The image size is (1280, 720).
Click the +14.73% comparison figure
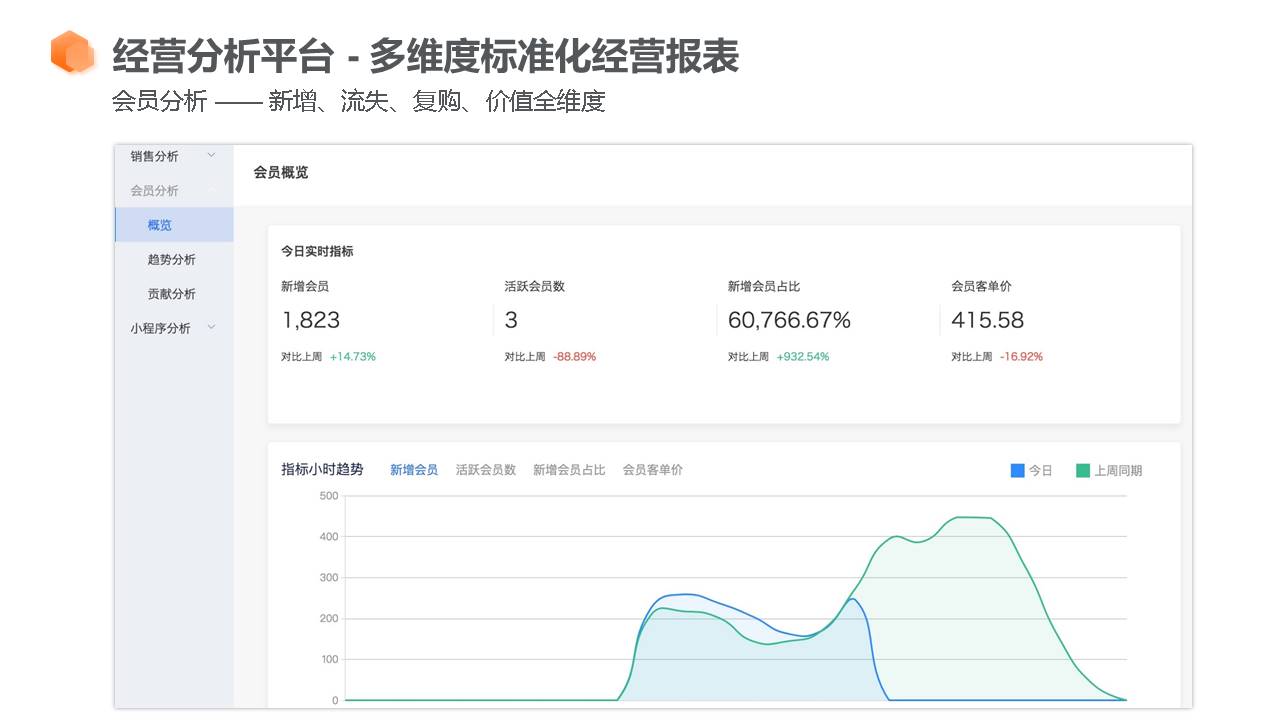[x=353, y=357]
